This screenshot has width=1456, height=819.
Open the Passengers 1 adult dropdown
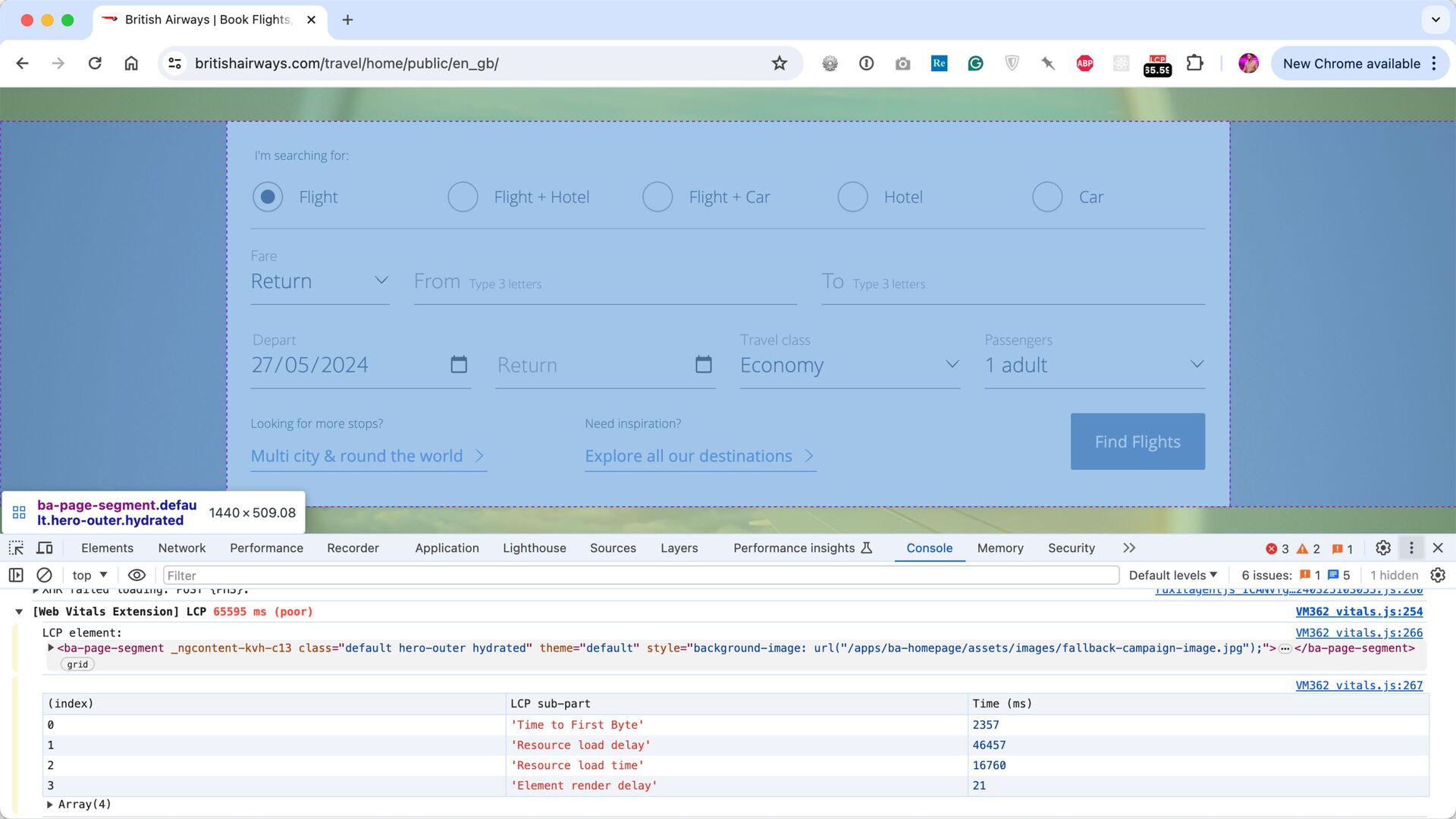(x=1094, y=366)
